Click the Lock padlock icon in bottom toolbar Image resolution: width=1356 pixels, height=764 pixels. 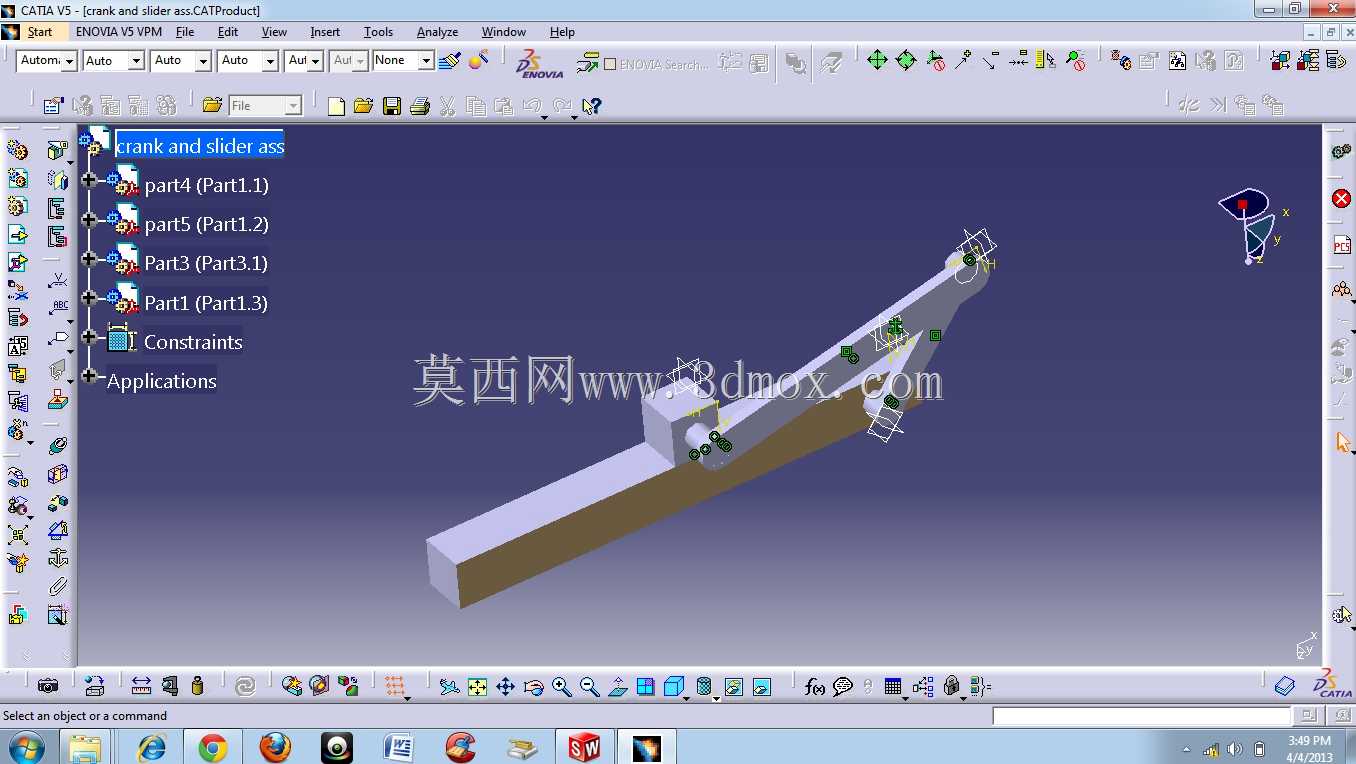[x=951, y=686]
